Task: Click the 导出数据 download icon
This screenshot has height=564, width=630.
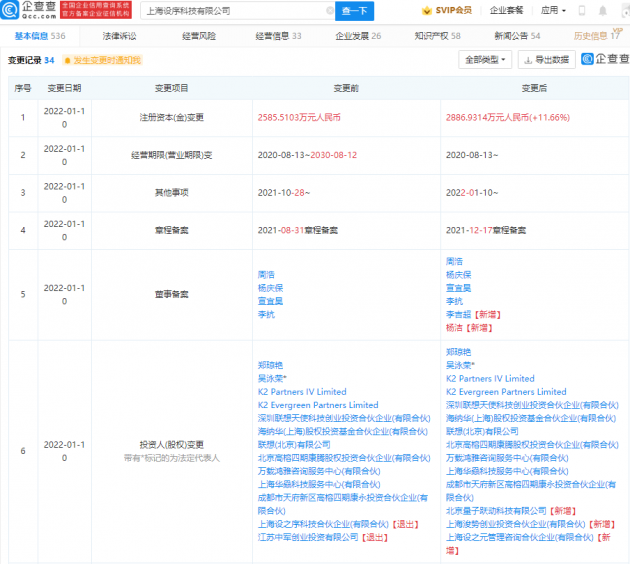Action: [528, 60]
